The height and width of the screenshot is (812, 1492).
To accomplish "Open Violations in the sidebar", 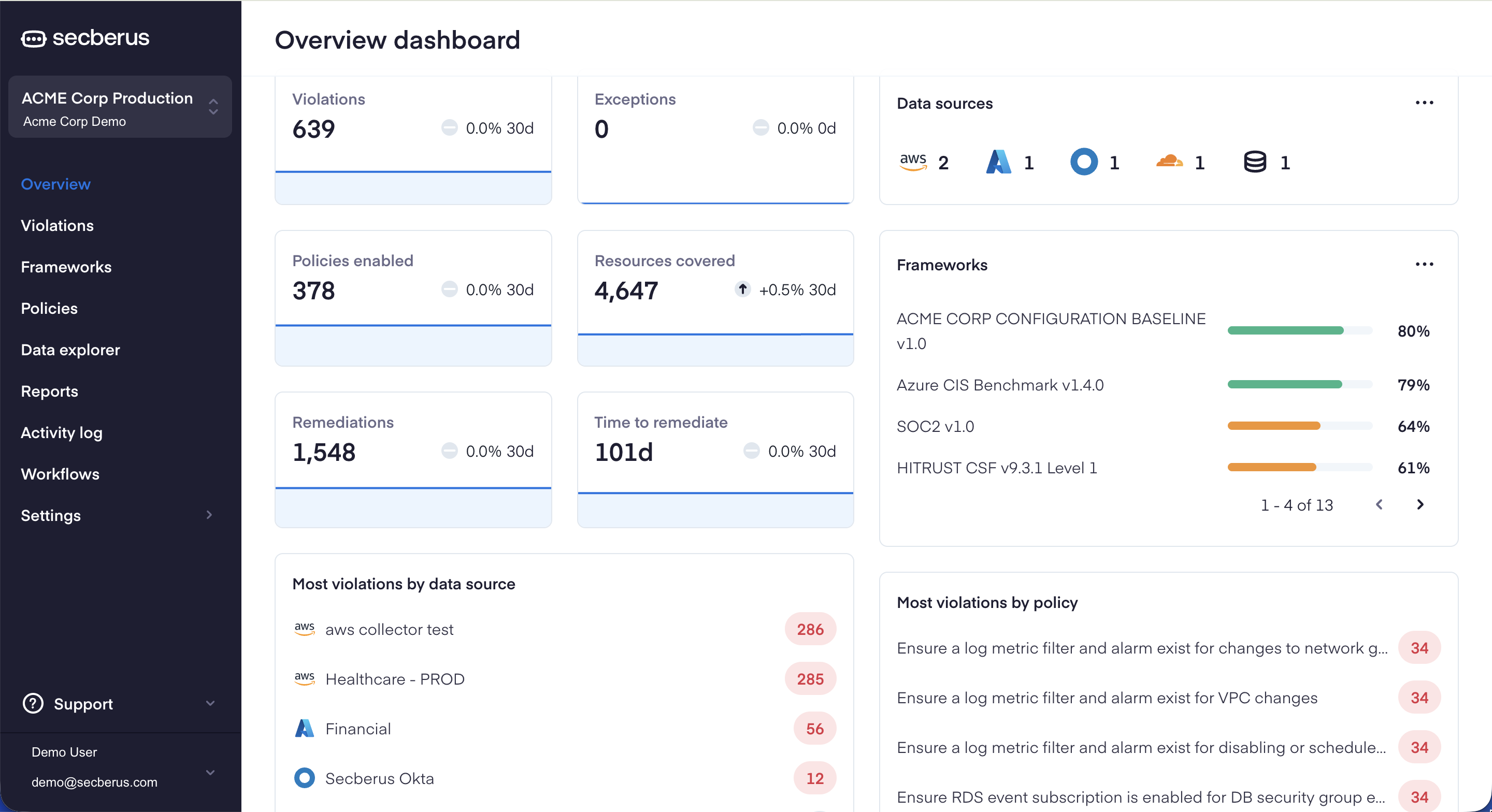I will [x=58, y=225].
